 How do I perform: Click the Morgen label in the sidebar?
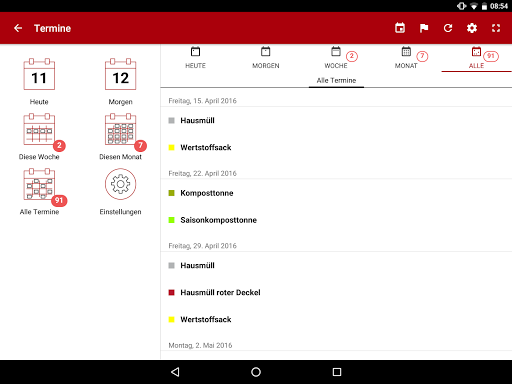click(120, 102)
